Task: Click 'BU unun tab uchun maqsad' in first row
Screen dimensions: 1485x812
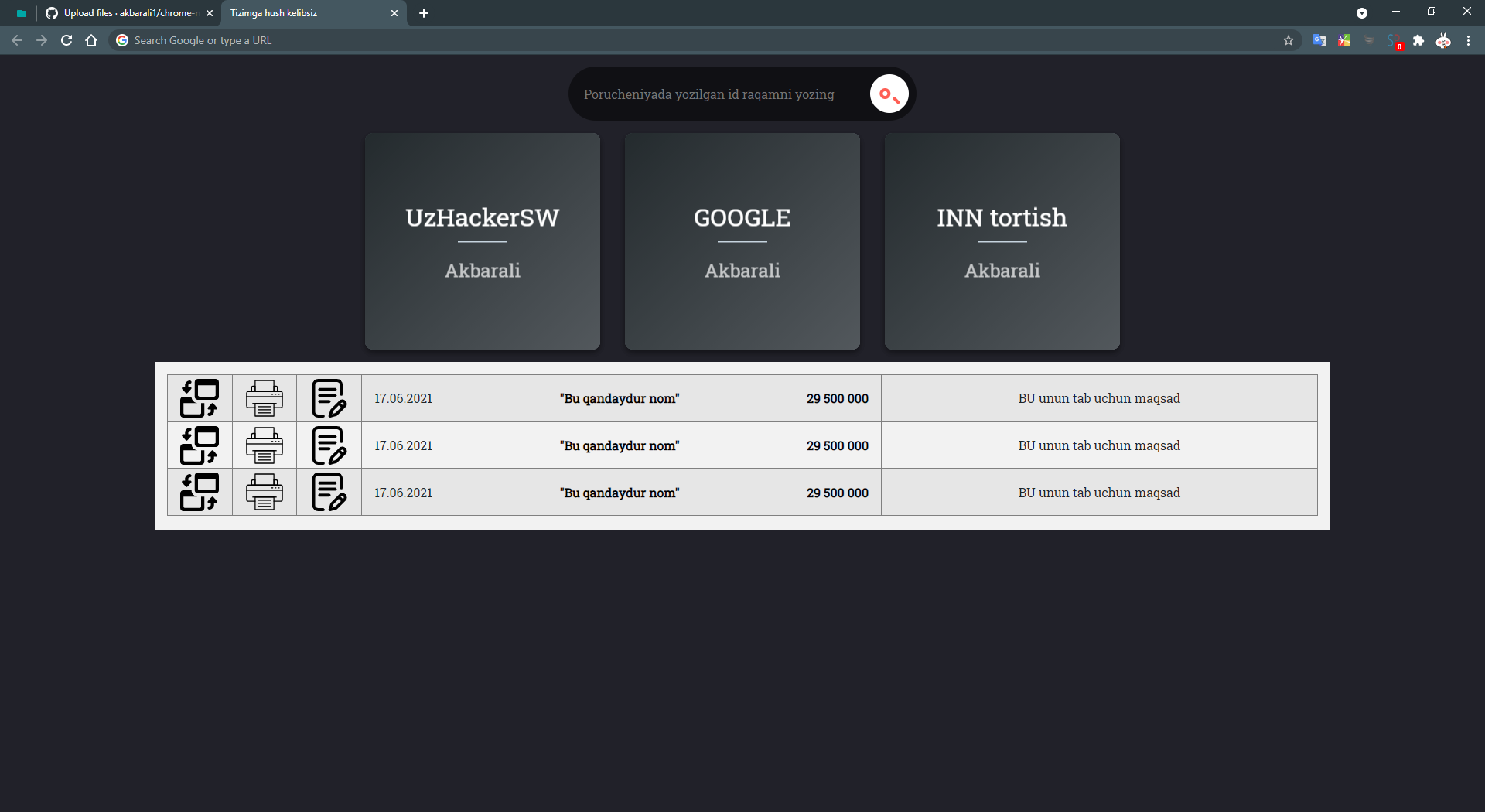Action: click(1099, 398)
